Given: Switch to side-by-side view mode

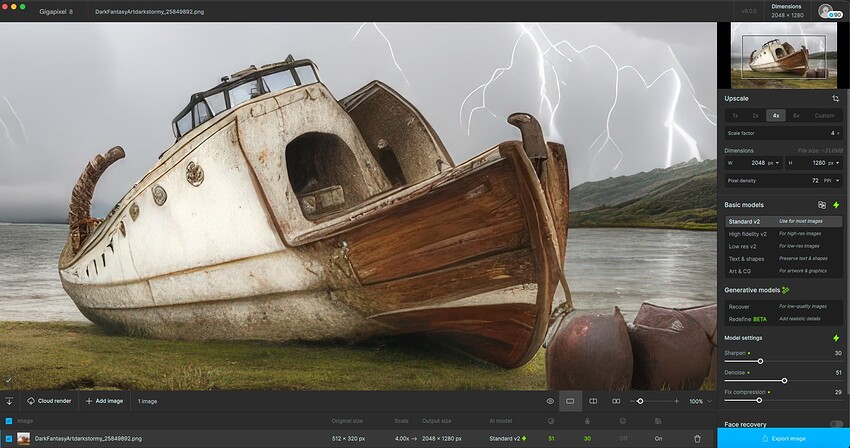Looking at the screenshot, I should [616, 401].
